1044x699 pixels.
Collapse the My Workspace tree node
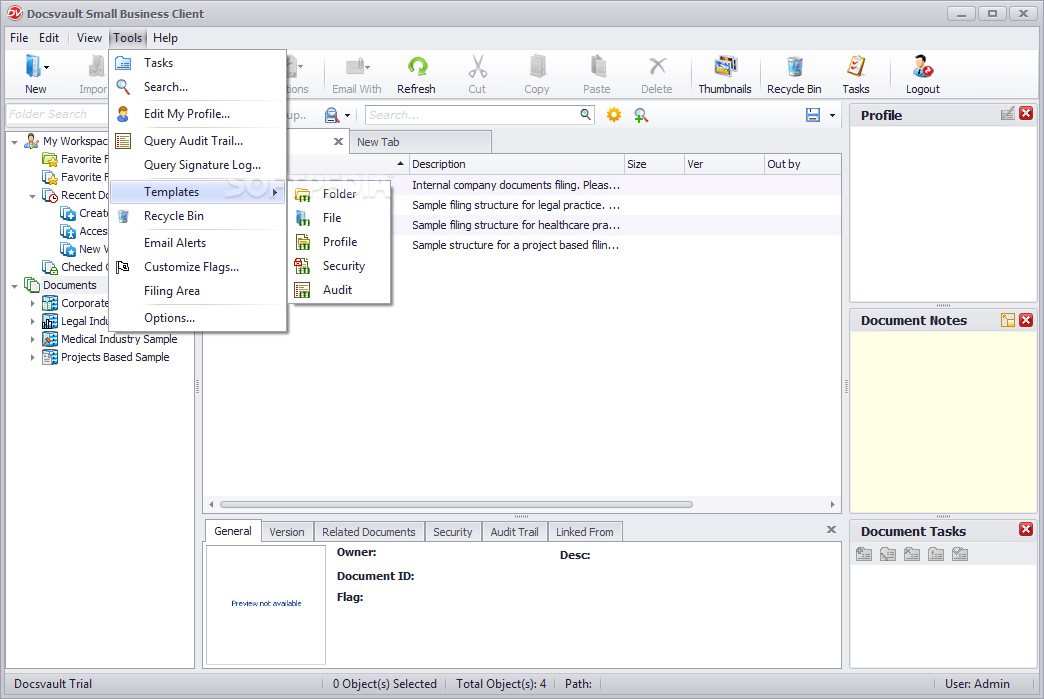(x=14, y=142)
